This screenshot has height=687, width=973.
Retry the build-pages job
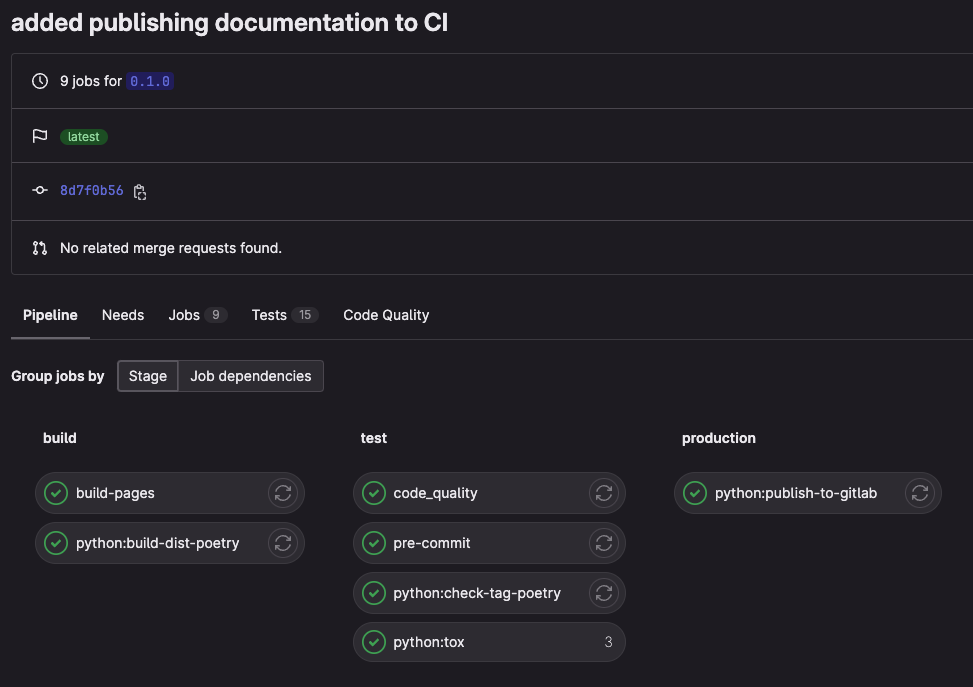point(283,493)
